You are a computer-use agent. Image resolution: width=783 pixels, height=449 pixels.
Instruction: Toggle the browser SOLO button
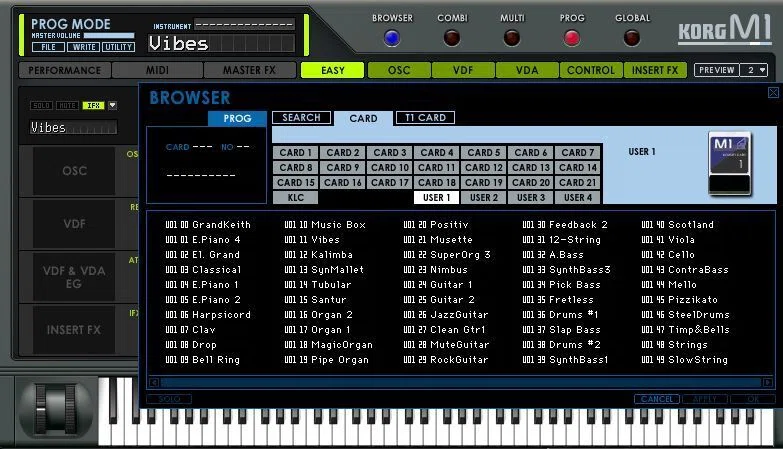(169, 399)
